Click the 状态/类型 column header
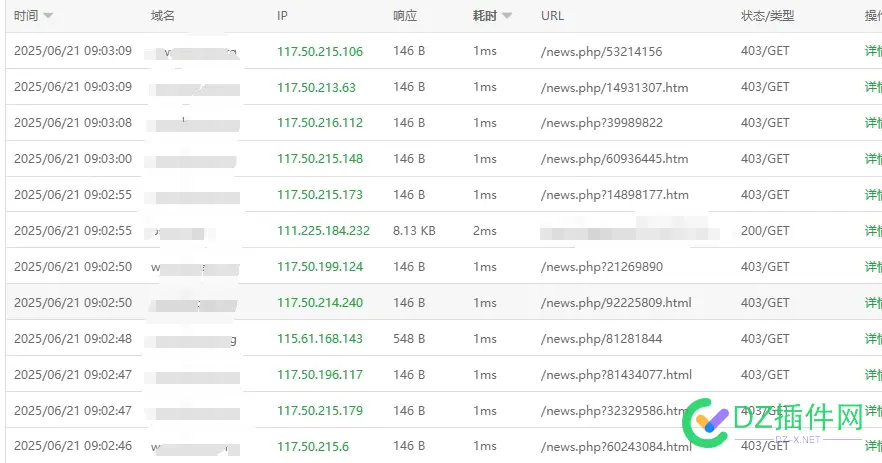 pyautogui.click(x=767, y=16)
